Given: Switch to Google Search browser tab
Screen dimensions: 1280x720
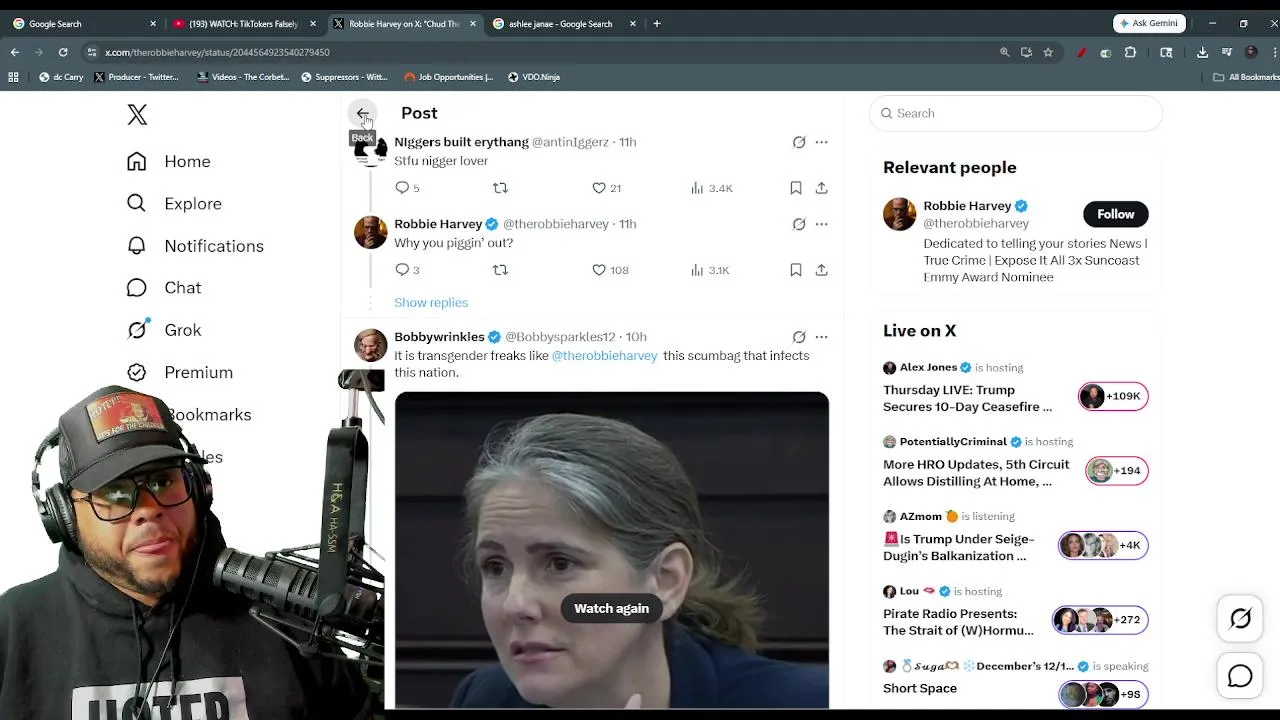Looking at the screenshot, I should pyautogui.click(x=83, y=24).
